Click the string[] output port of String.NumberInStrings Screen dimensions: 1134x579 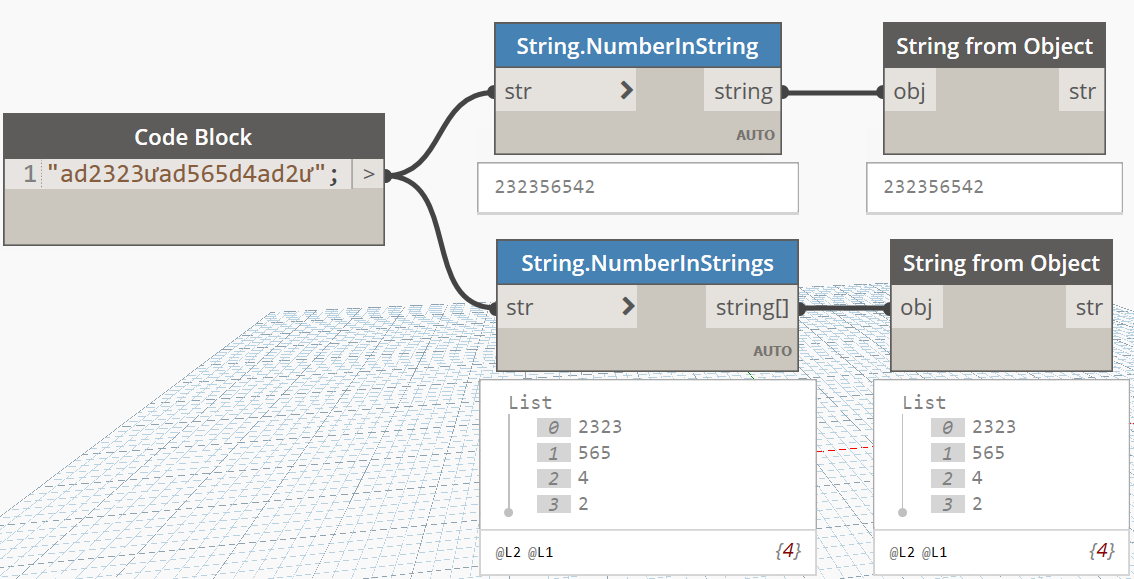[x=752, y=308]
